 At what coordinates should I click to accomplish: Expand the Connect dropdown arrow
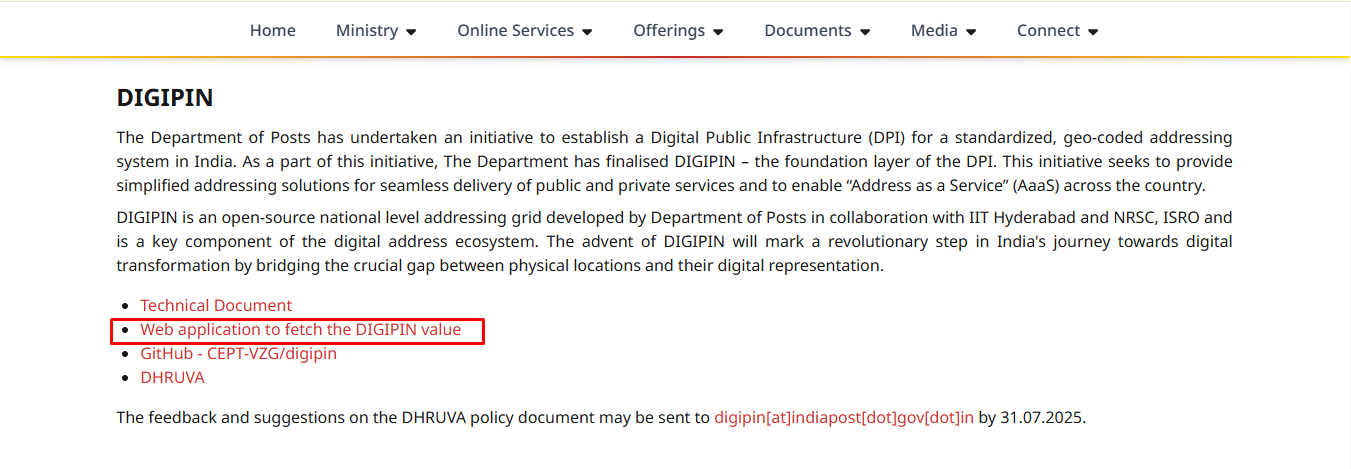1093,32
